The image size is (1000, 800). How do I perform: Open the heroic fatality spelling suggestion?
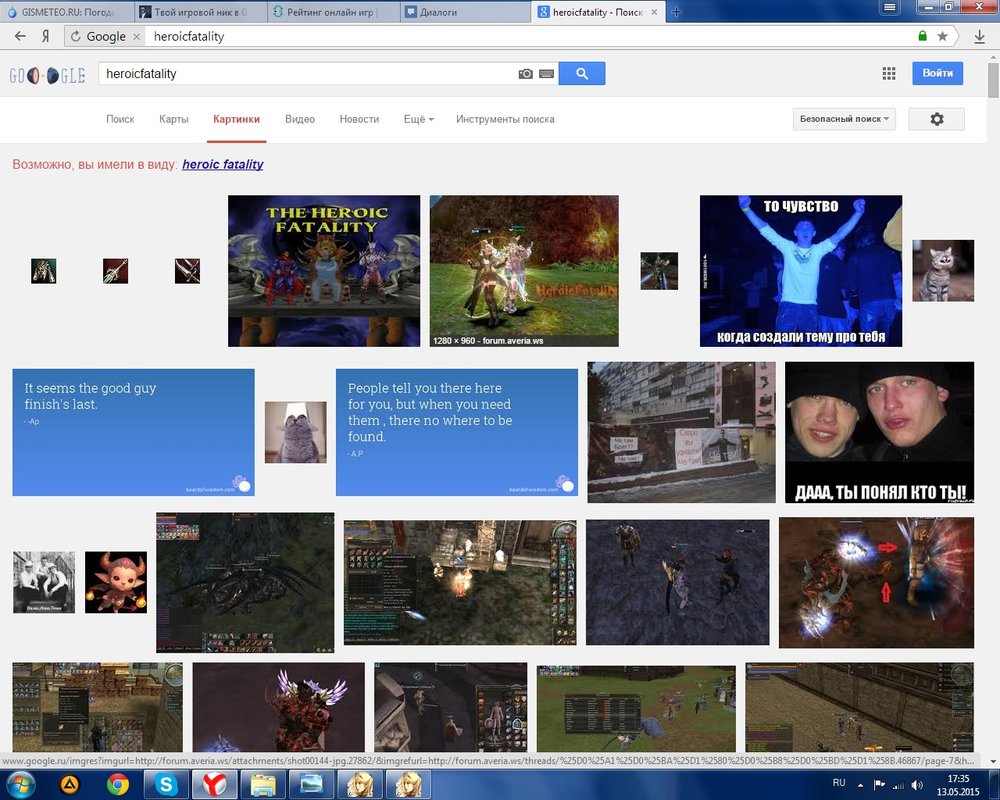point(222,164)
